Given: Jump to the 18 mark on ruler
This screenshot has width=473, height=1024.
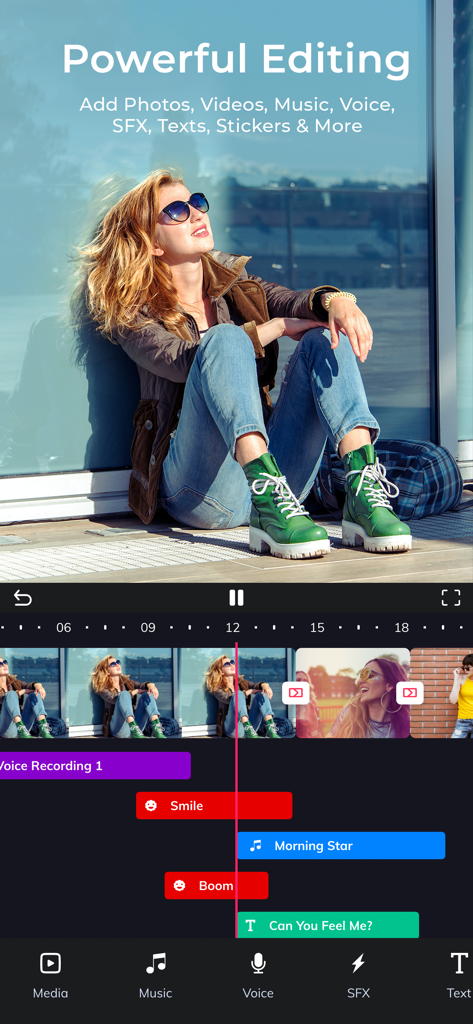Looking at the screenshot, I should click(x=401, y=628).
